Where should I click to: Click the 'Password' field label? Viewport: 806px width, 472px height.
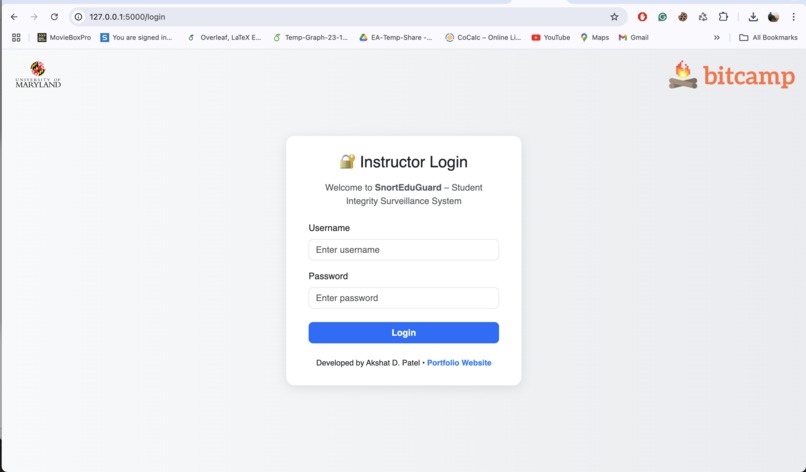coord(328,276)
